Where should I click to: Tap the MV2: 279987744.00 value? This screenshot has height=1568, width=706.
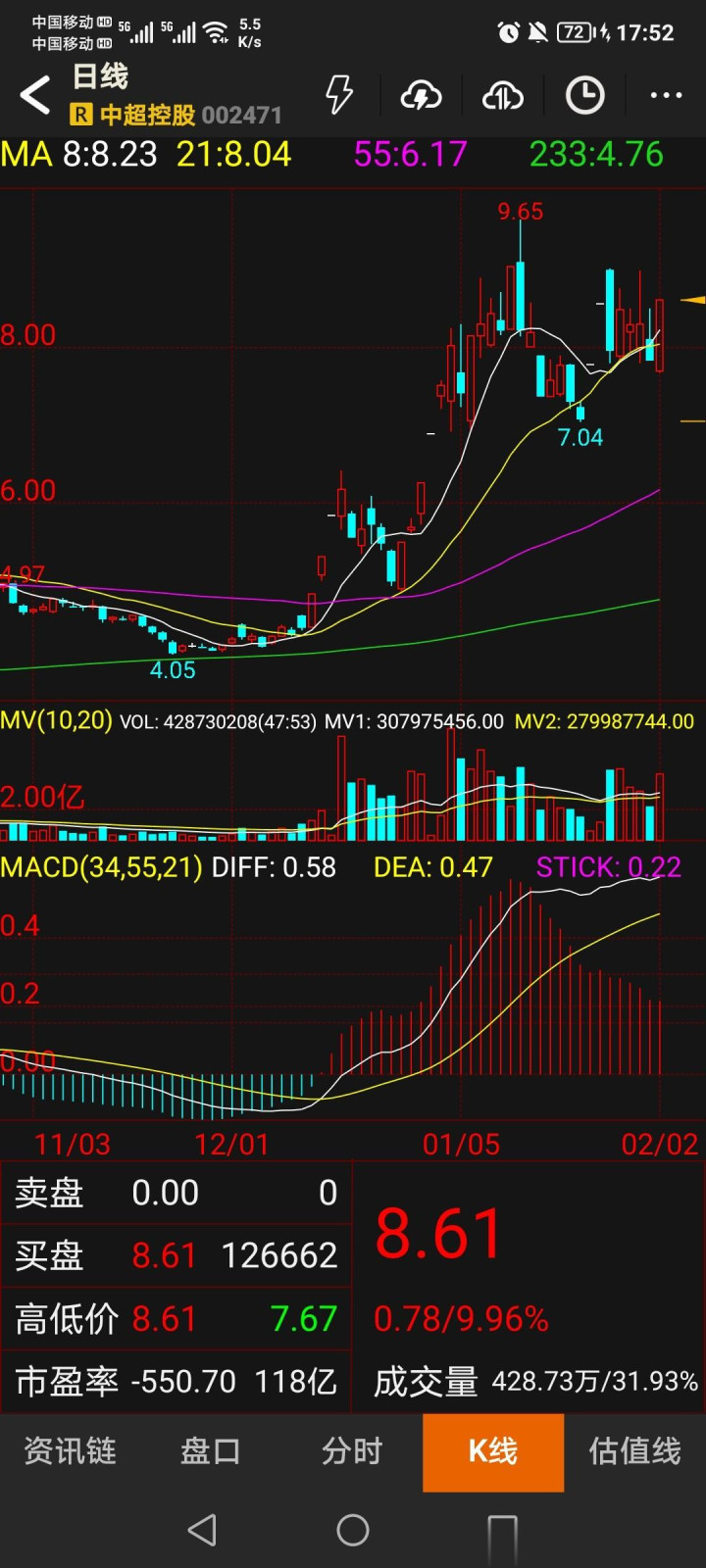point(604,722)
